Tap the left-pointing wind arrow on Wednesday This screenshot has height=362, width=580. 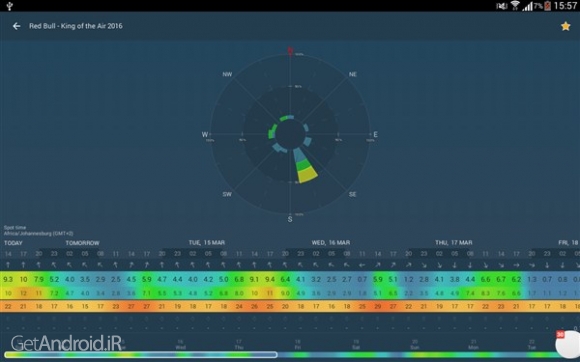point(362,265)
